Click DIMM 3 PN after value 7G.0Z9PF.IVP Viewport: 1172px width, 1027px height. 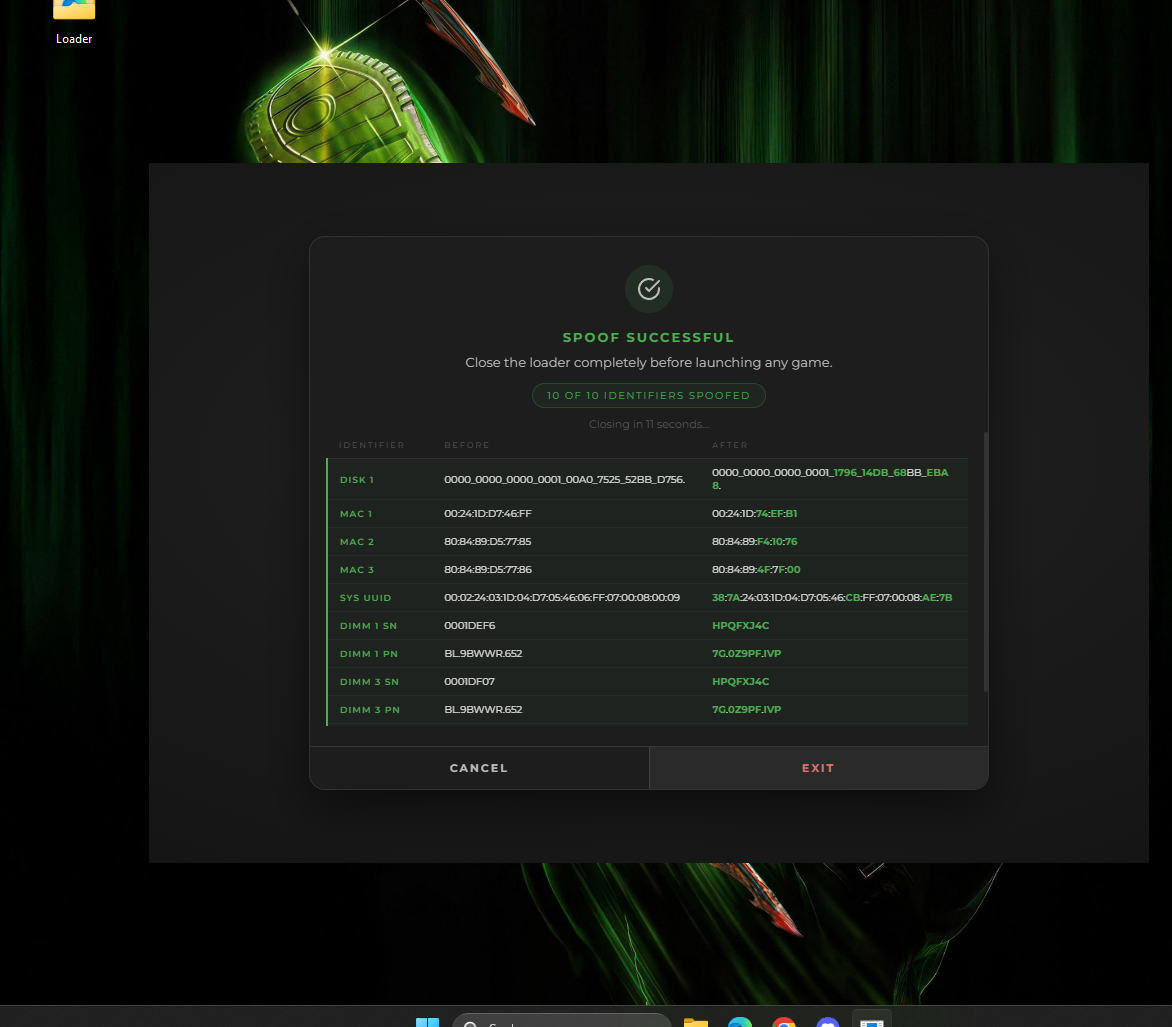coord(746,709)
